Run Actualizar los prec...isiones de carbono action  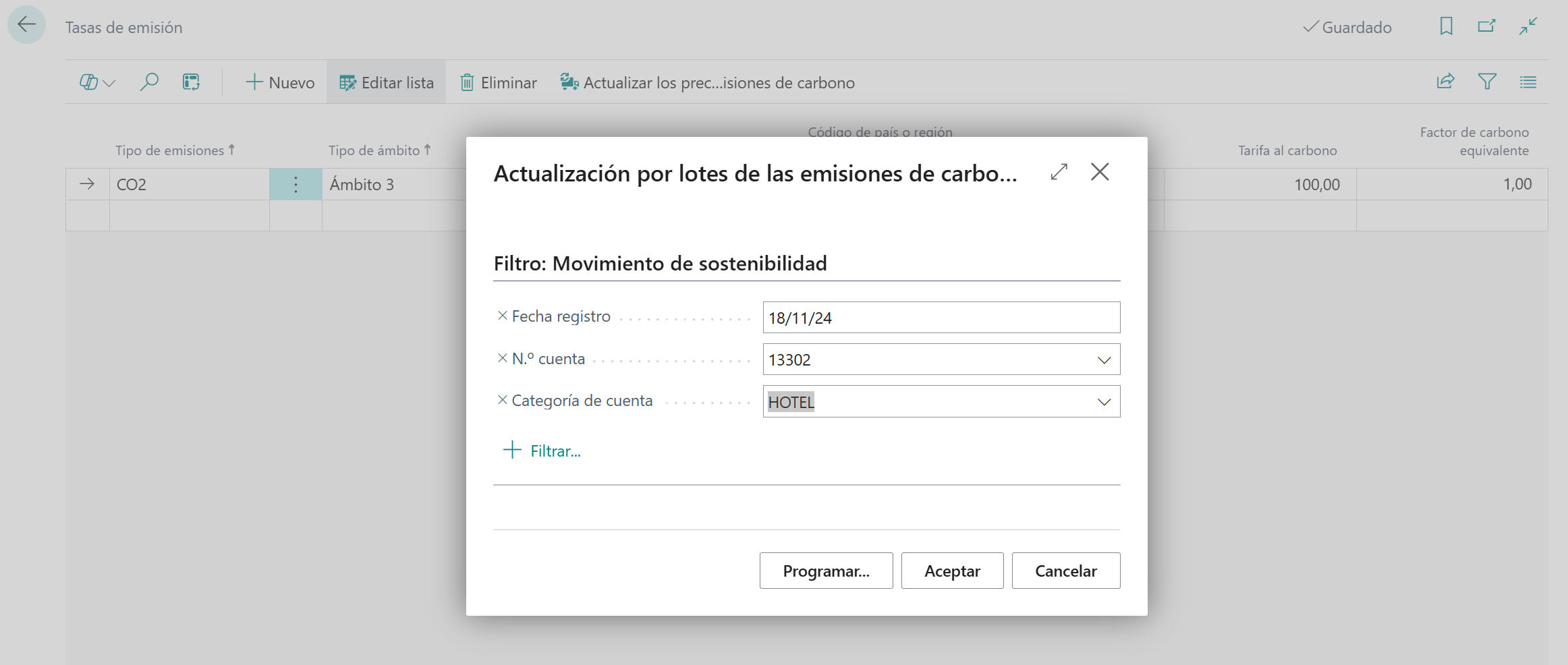(x=708, y=82)
